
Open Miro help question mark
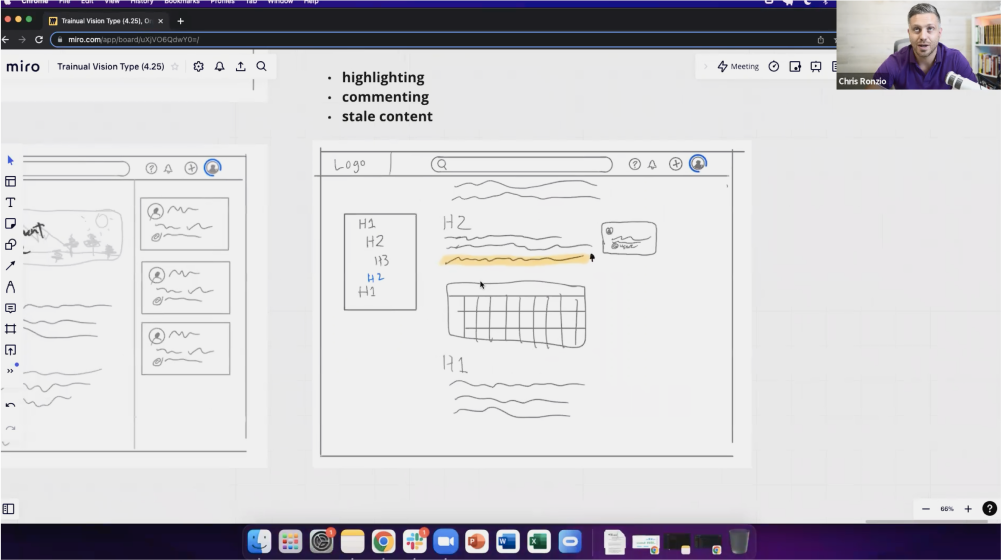(989, 509)
